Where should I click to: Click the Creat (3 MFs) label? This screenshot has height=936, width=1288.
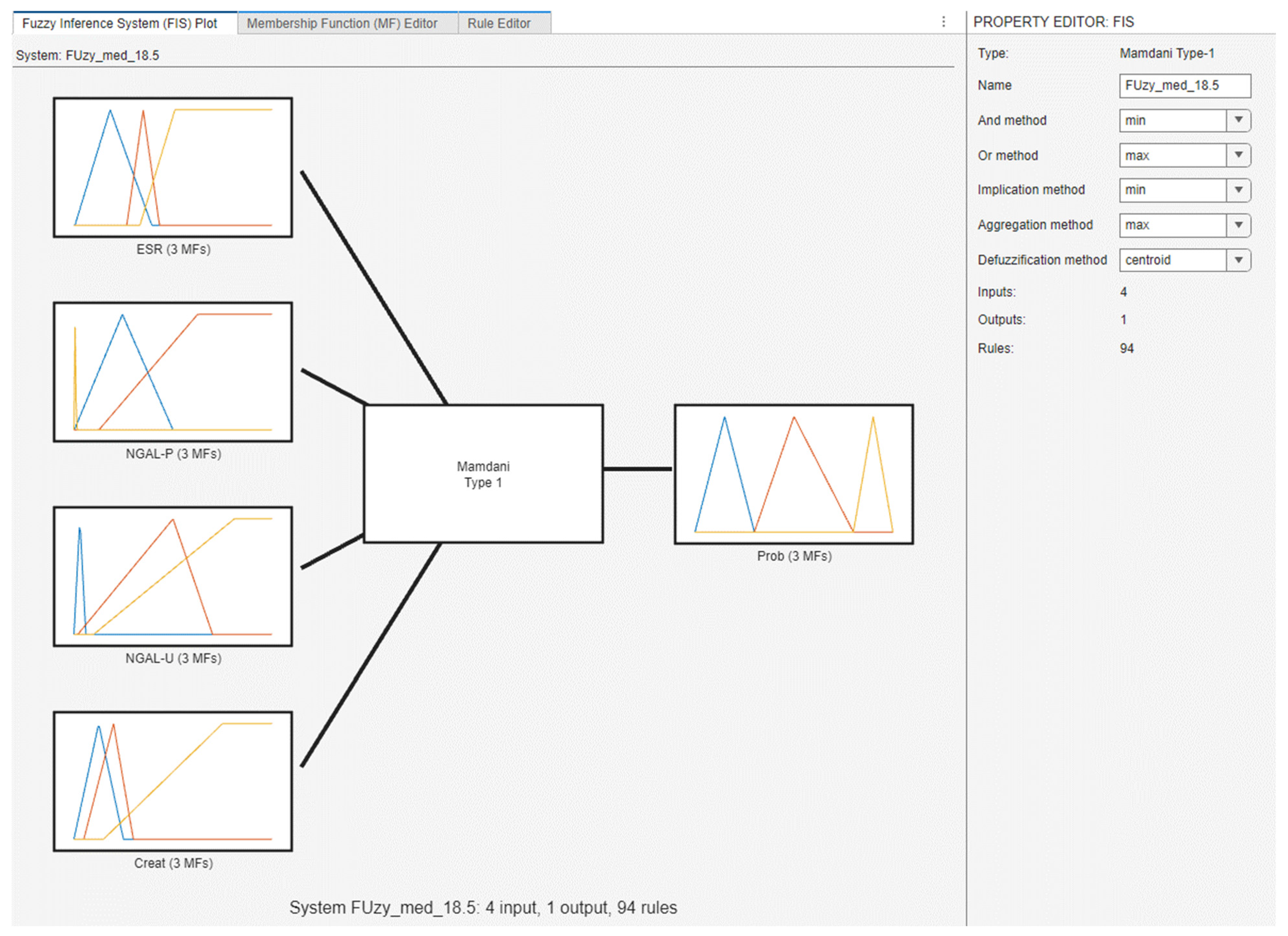173,863
